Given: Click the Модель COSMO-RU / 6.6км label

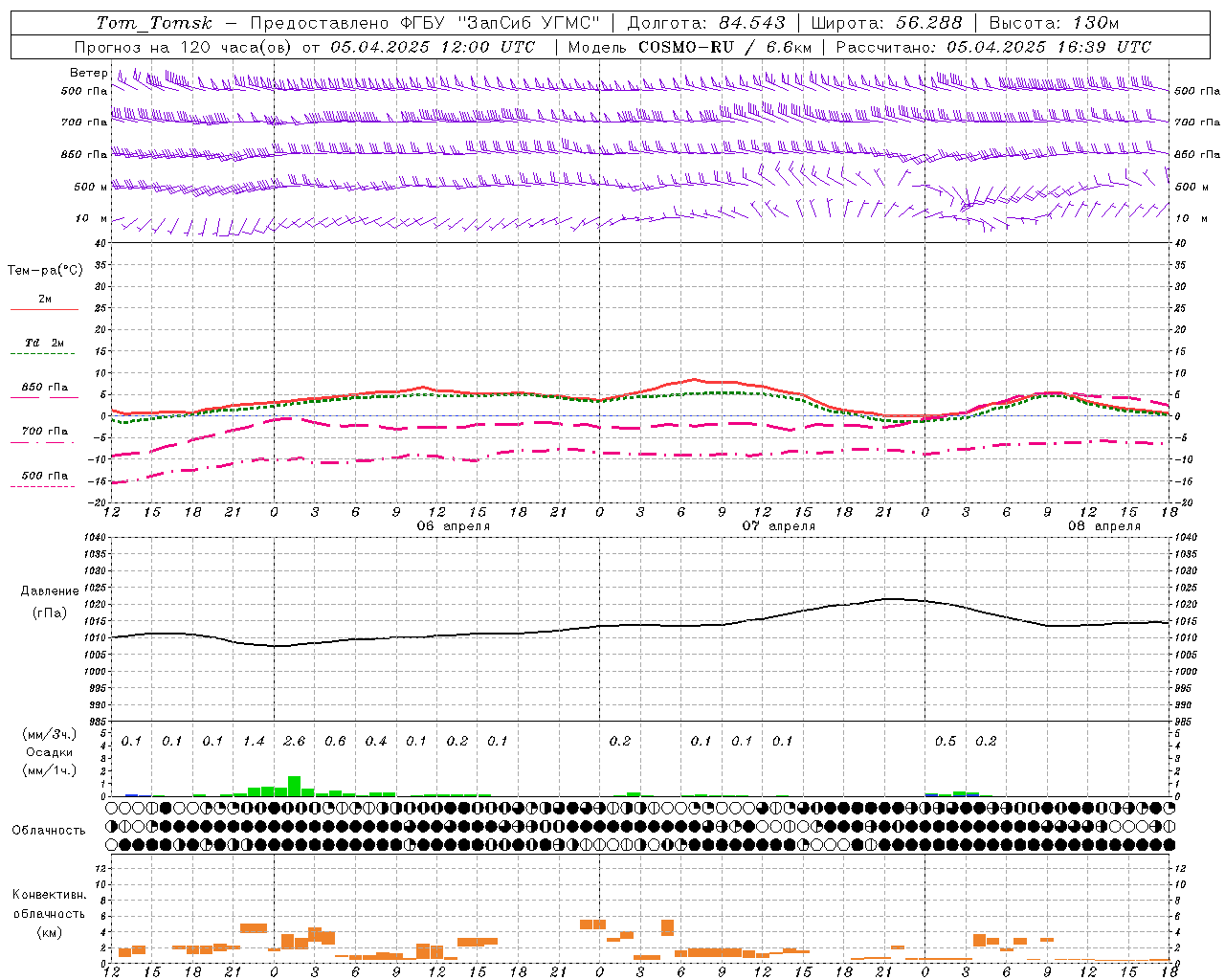Looking at the screenshot, I should coord(689,47).
